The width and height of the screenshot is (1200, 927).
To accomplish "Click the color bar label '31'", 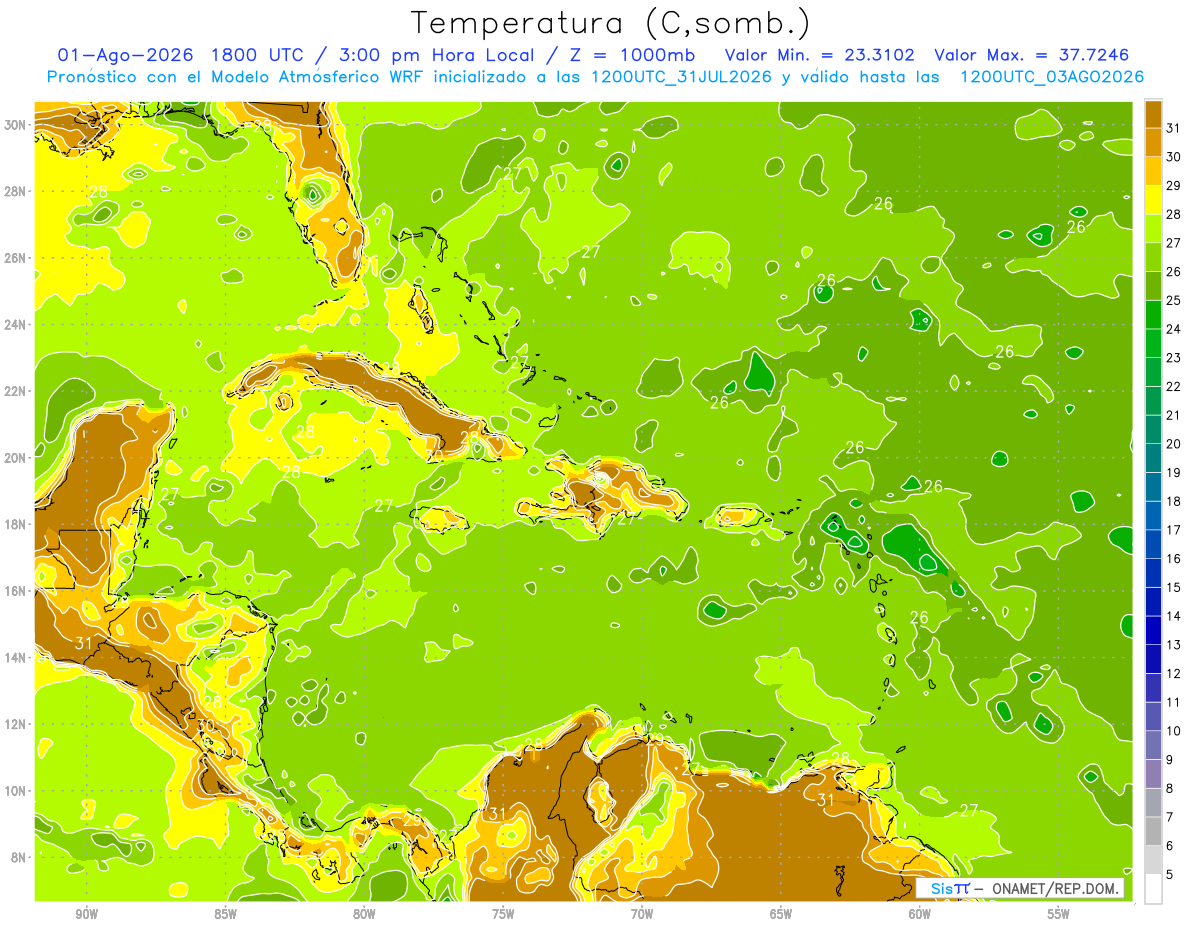I will tap(1173, 128).
